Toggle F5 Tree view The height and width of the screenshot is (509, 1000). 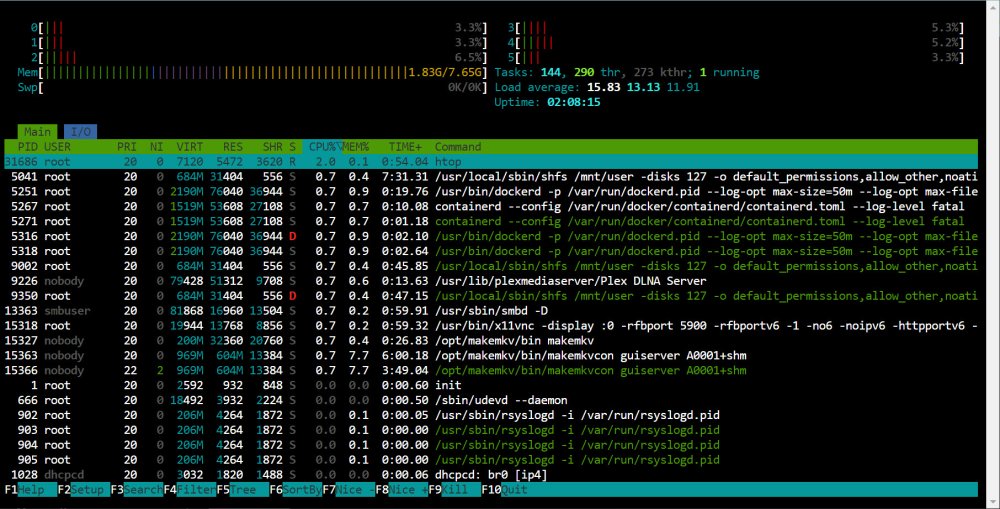click(242, 490)
